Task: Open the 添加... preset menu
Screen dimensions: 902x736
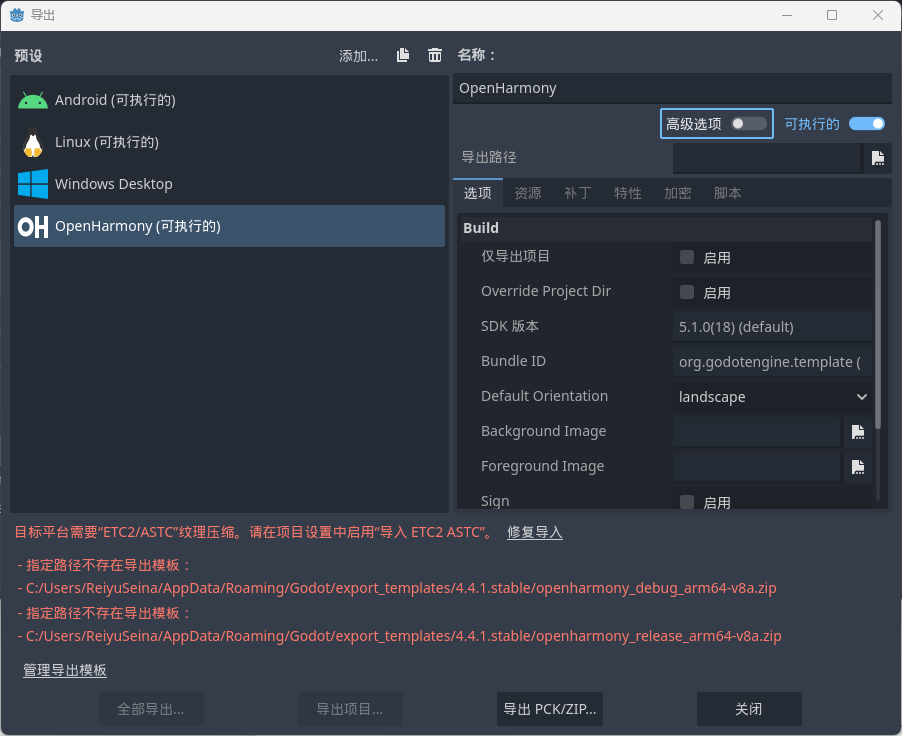Action: pos(358,56)
